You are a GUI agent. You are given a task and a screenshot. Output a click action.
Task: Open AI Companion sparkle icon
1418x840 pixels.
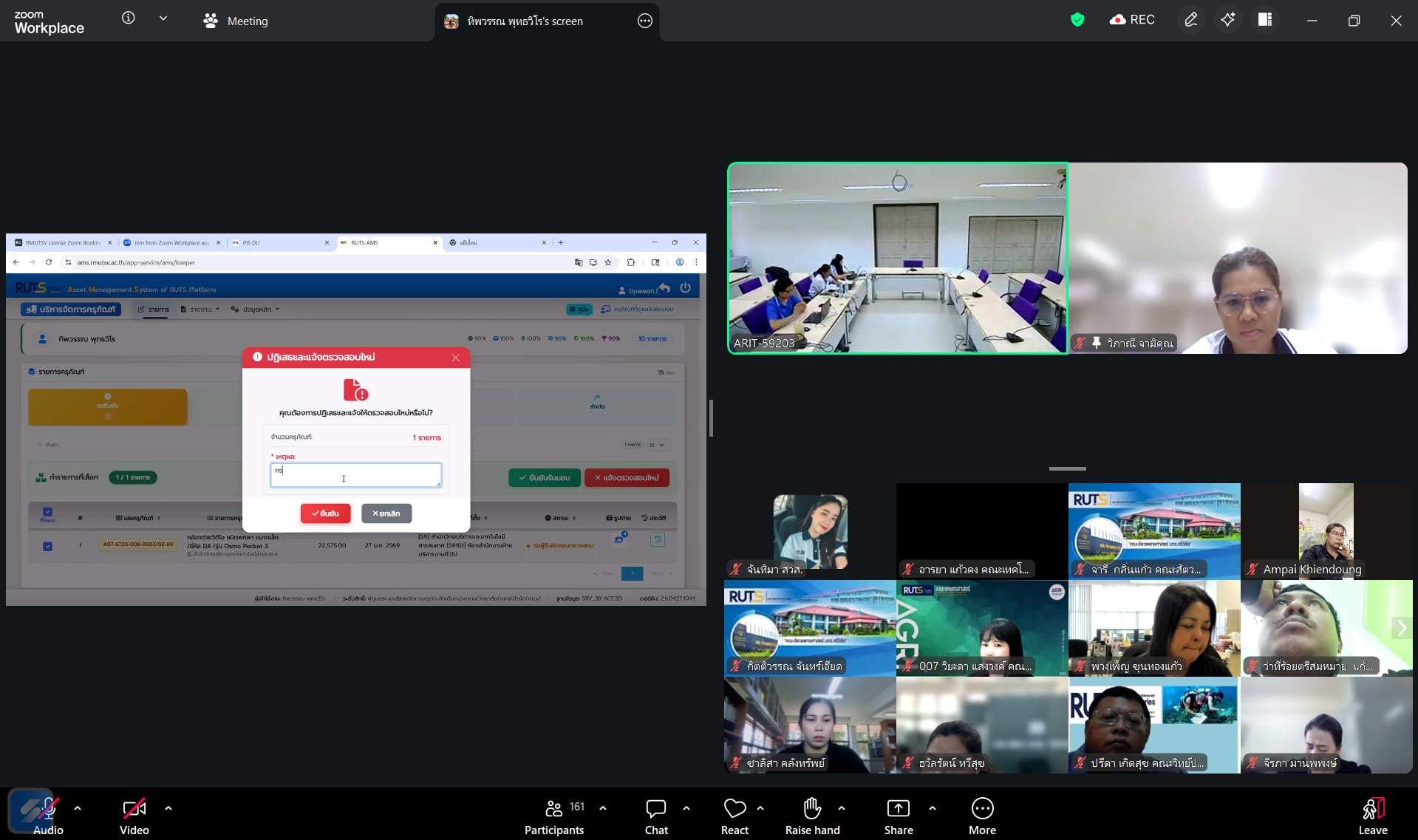click(x=1227, y=20)
